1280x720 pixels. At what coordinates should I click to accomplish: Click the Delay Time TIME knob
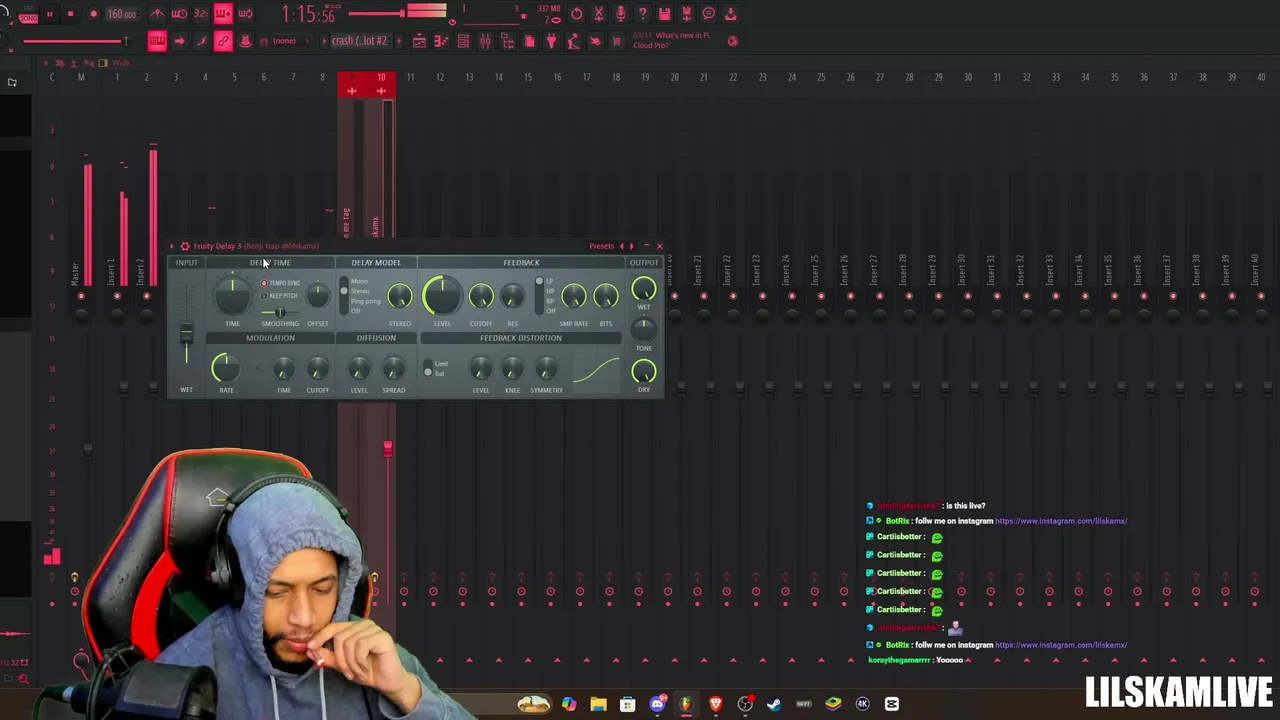pos(232,296)
